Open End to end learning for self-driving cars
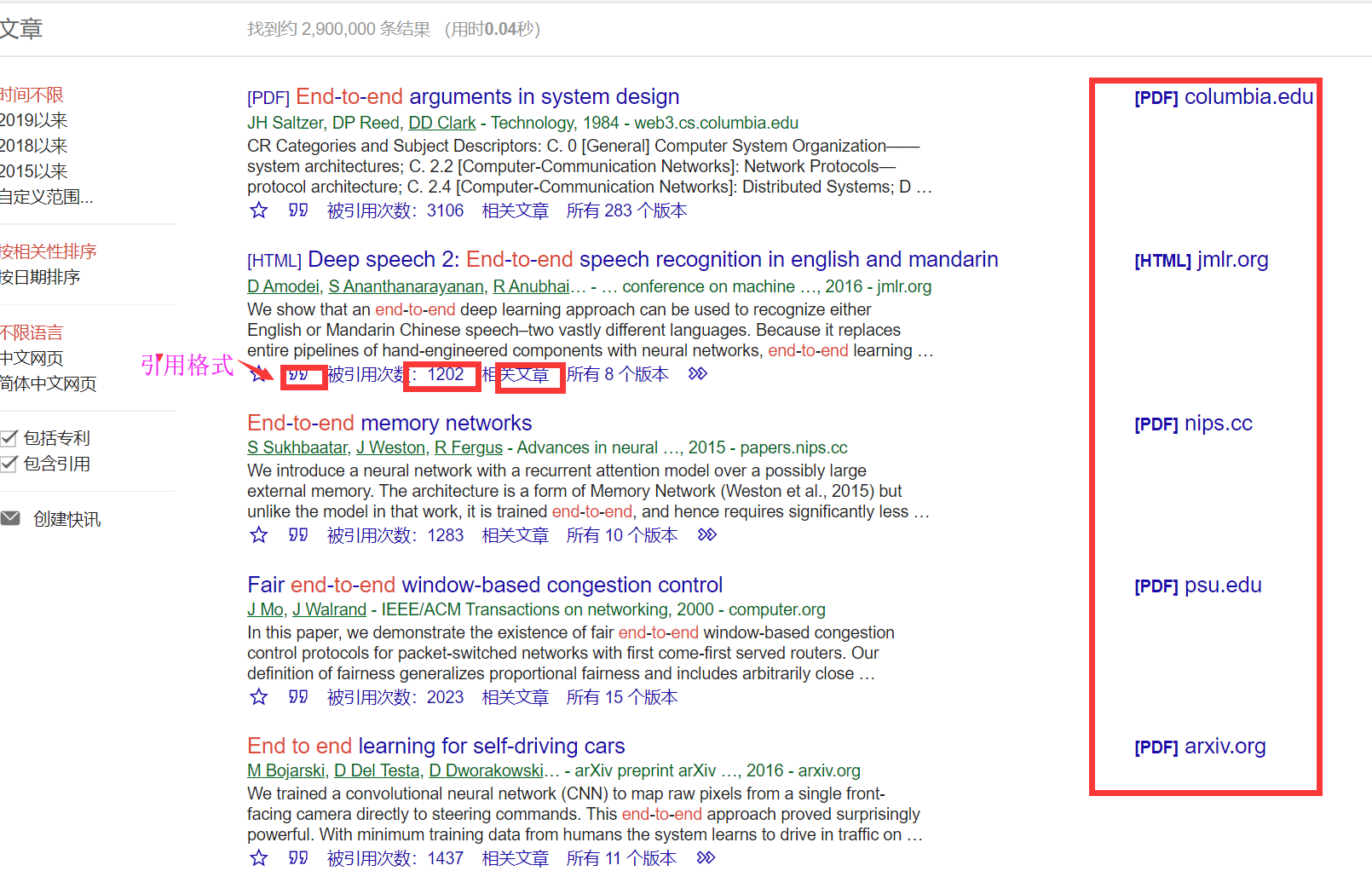The width and height of the screenshot is (1372, 877). click(x=436, y=746)
